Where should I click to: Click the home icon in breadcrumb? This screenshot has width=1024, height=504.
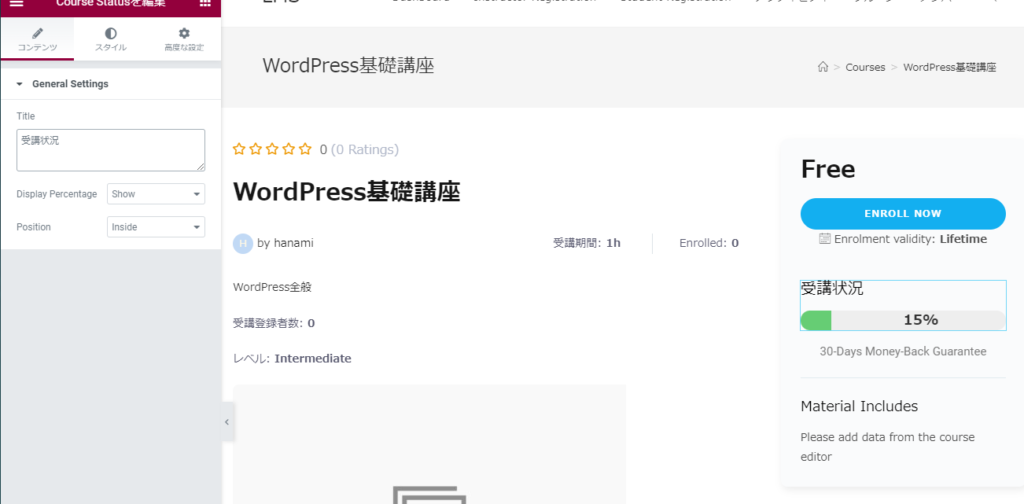[x=823, y=67]
